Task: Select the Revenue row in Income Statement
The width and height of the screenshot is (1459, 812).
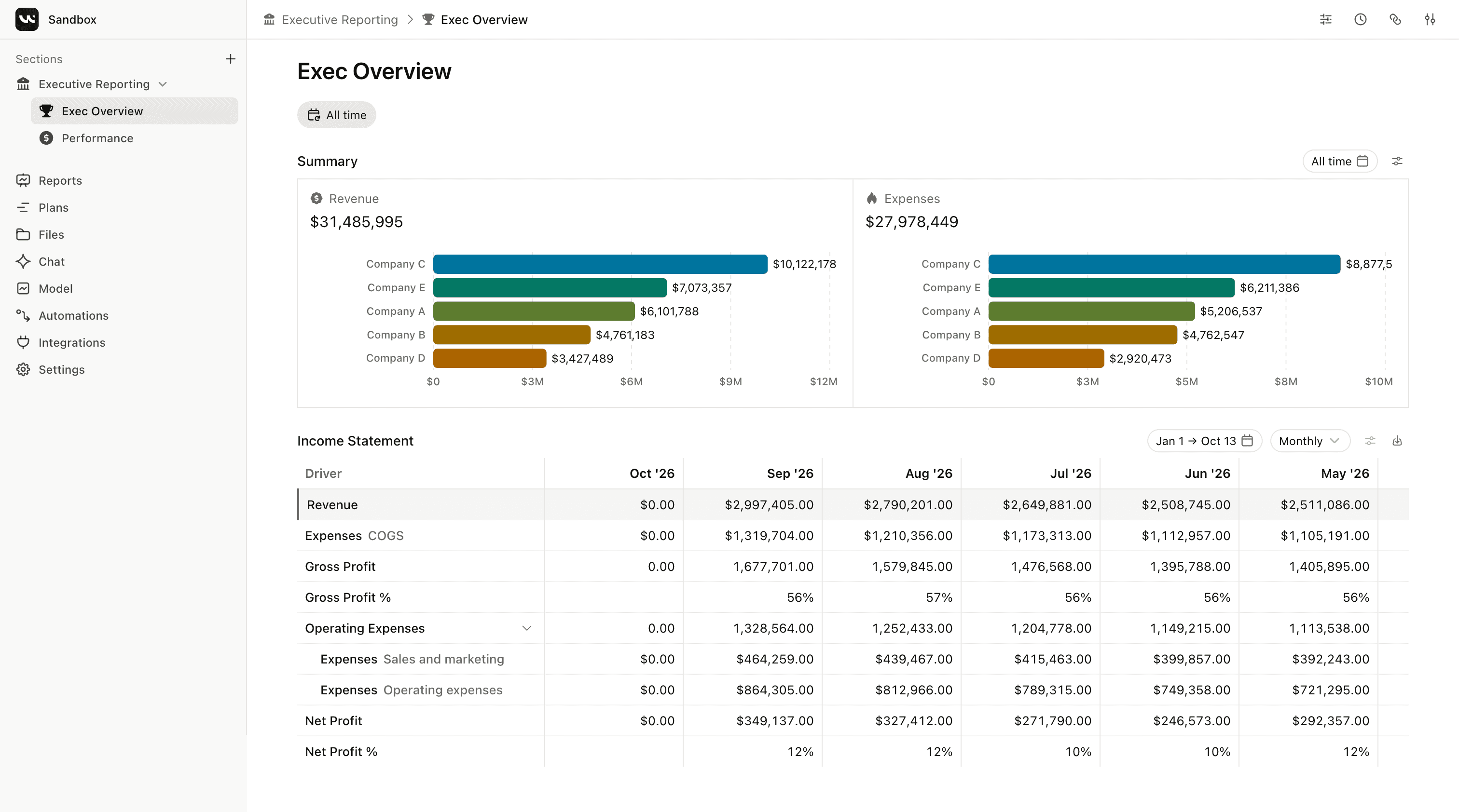Action: (853, 505)
